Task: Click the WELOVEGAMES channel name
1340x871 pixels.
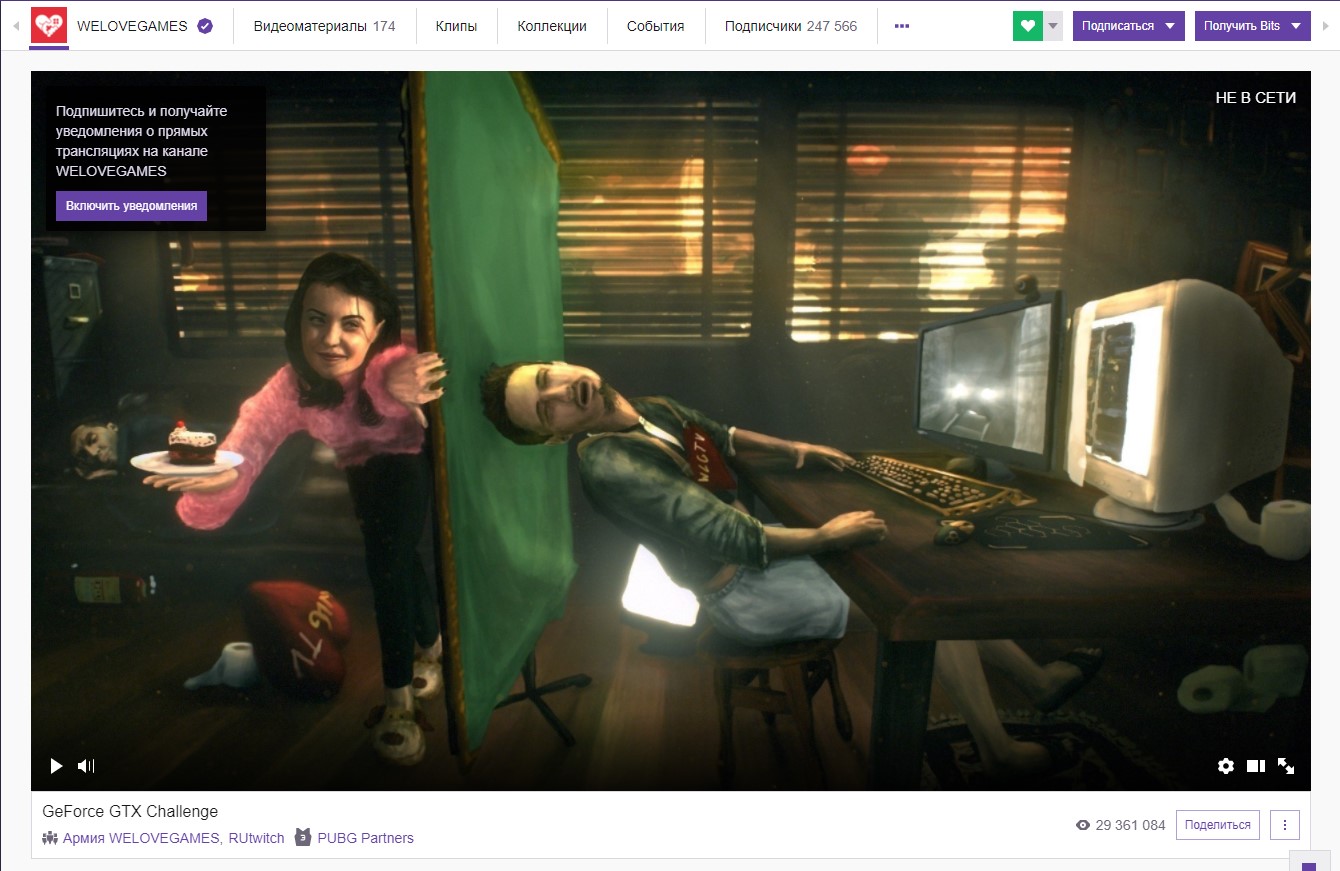Action: (132, 26)
